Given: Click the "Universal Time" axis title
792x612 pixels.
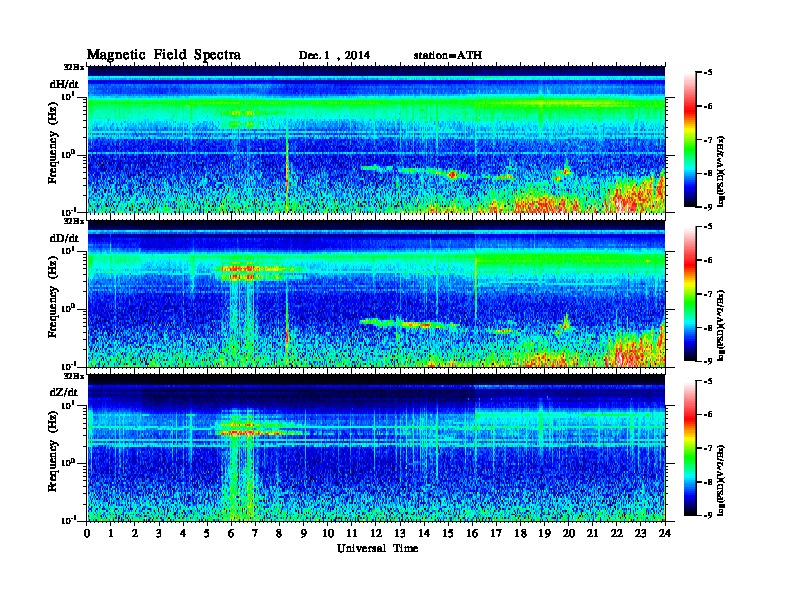Looking at the screenshot, I should pyautogui.click(x=377, y=548).
